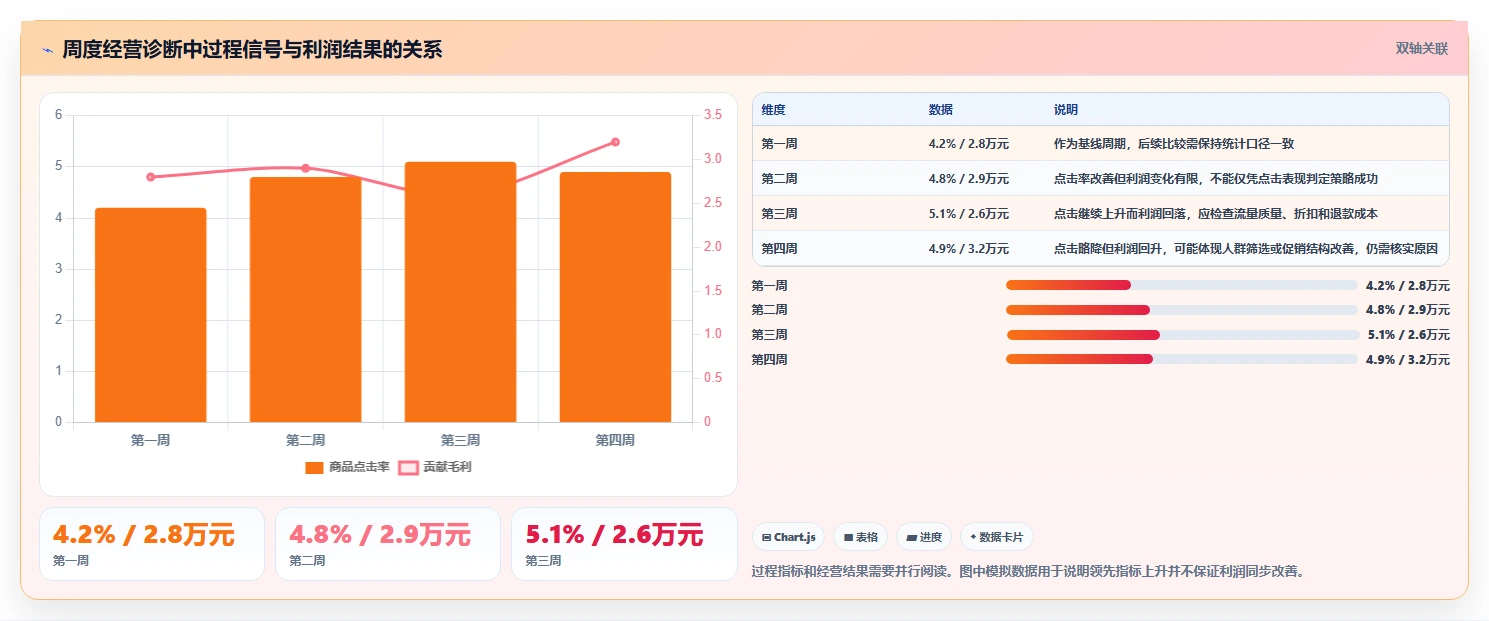Click the 第三周 progress bar
This screenshot has height=621, width=1489.
point(1183,335)
